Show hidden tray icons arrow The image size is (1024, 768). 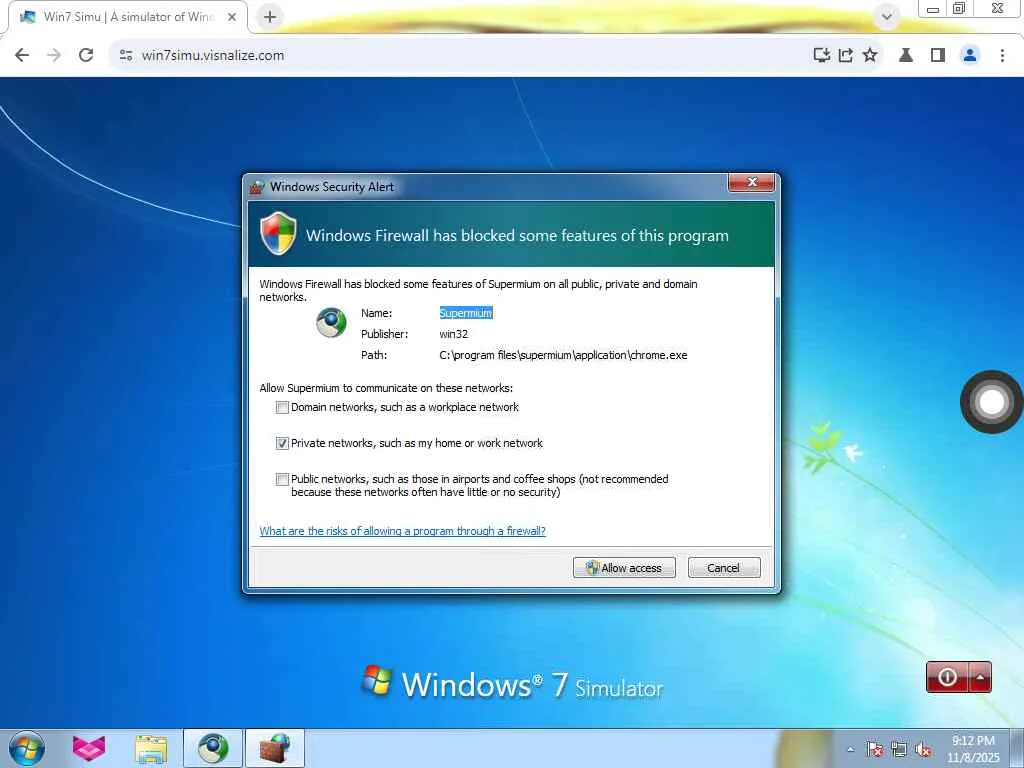pyautogui.click(x=850, y=750)
